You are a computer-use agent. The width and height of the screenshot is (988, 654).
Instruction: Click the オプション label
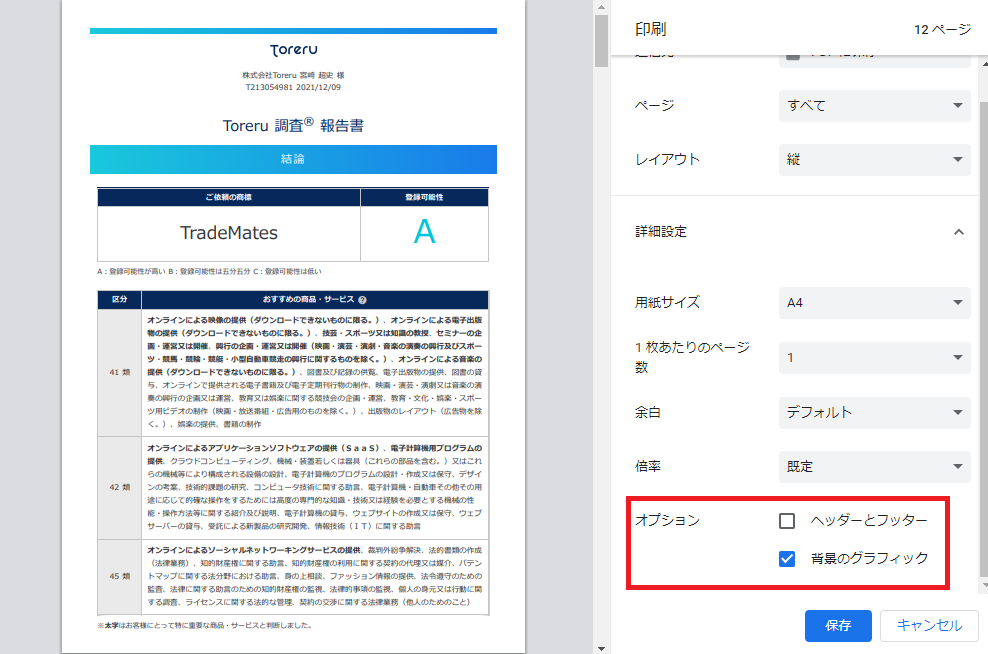pos(667,520)
